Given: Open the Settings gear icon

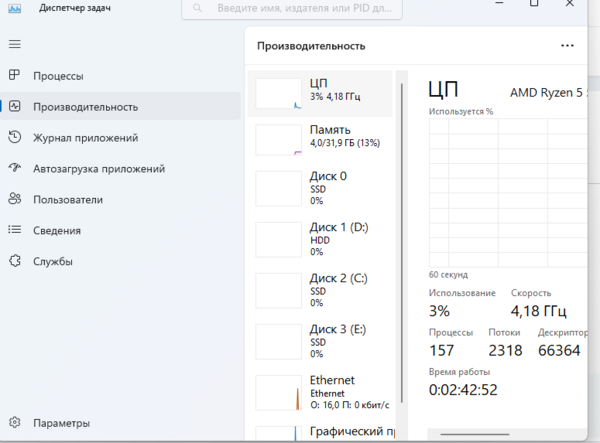Looking at the screenshot, I should 14,423.
